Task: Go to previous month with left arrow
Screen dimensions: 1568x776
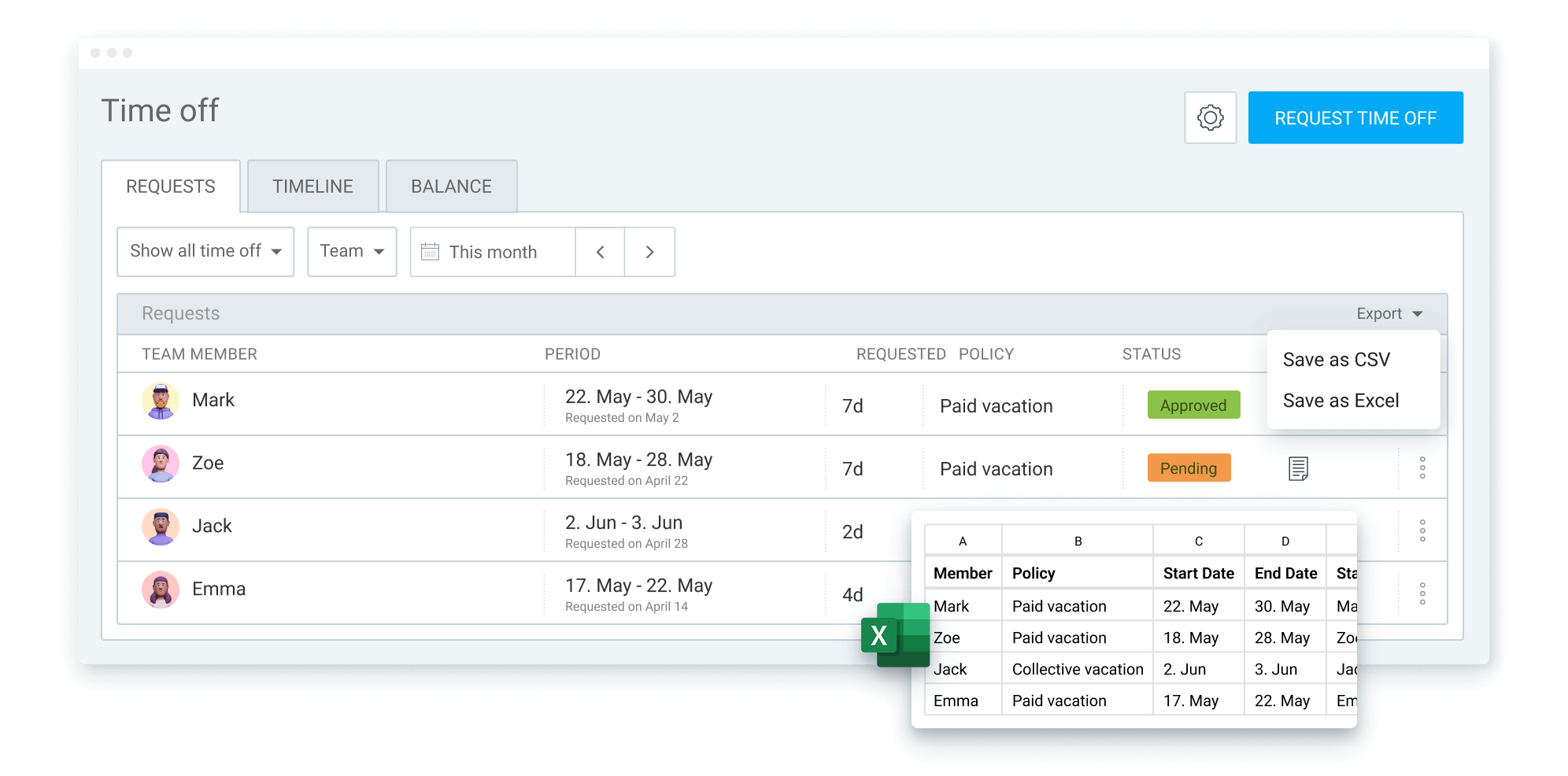Action: pyautogui.click(x=600, y=252)
